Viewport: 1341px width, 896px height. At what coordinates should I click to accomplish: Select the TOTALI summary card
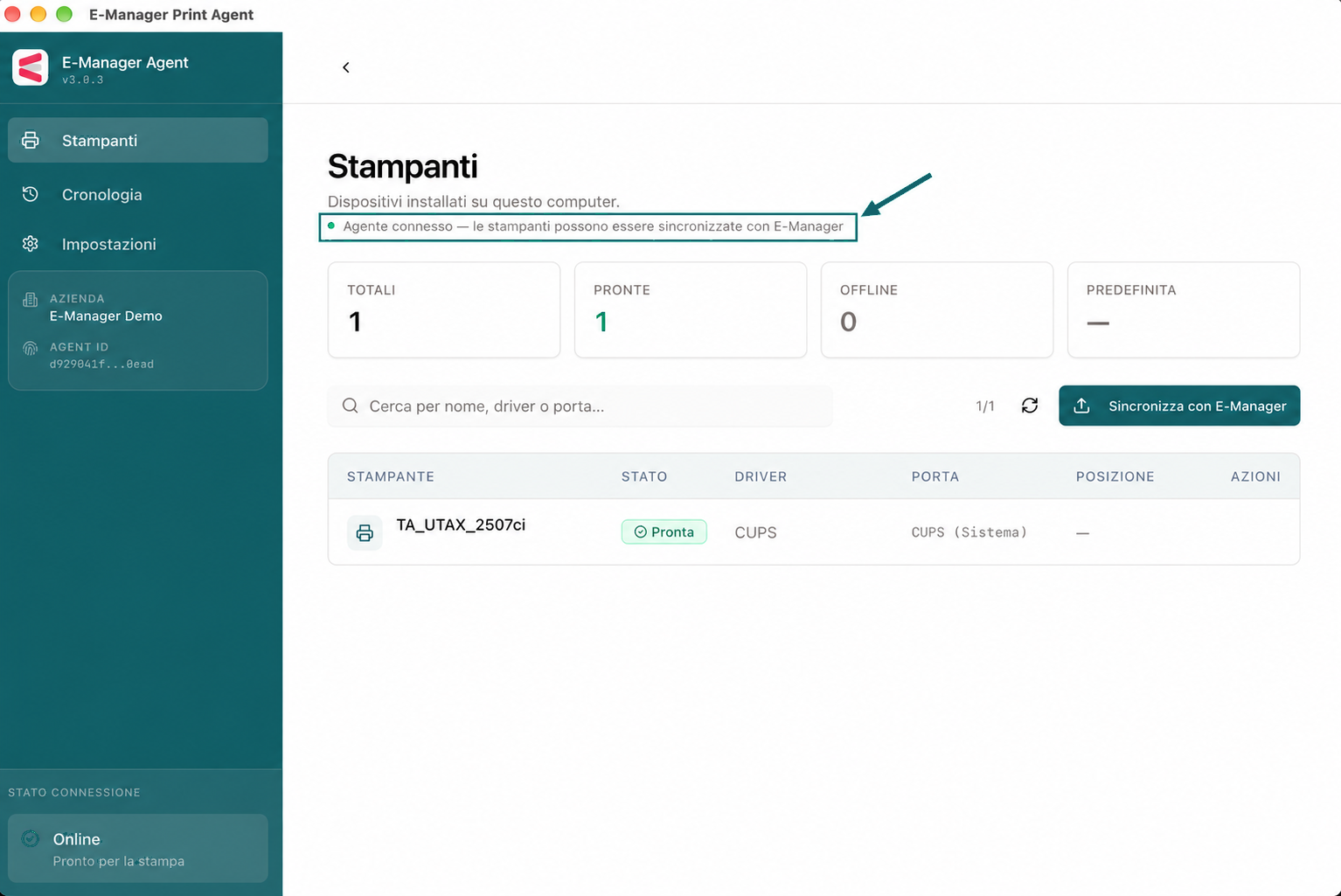[x=444, y=309]
